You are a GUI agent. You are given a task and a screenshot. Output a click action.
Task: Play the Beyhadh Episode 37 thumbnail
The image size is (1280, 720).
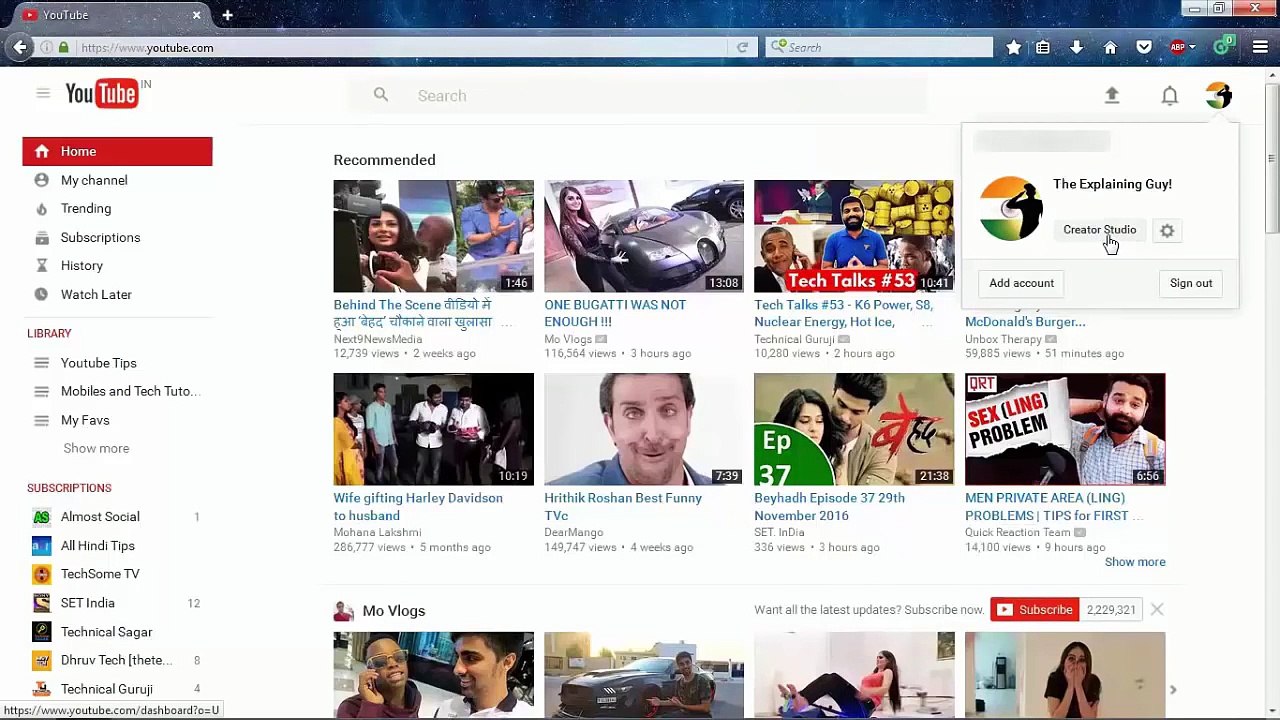[854, 429]
